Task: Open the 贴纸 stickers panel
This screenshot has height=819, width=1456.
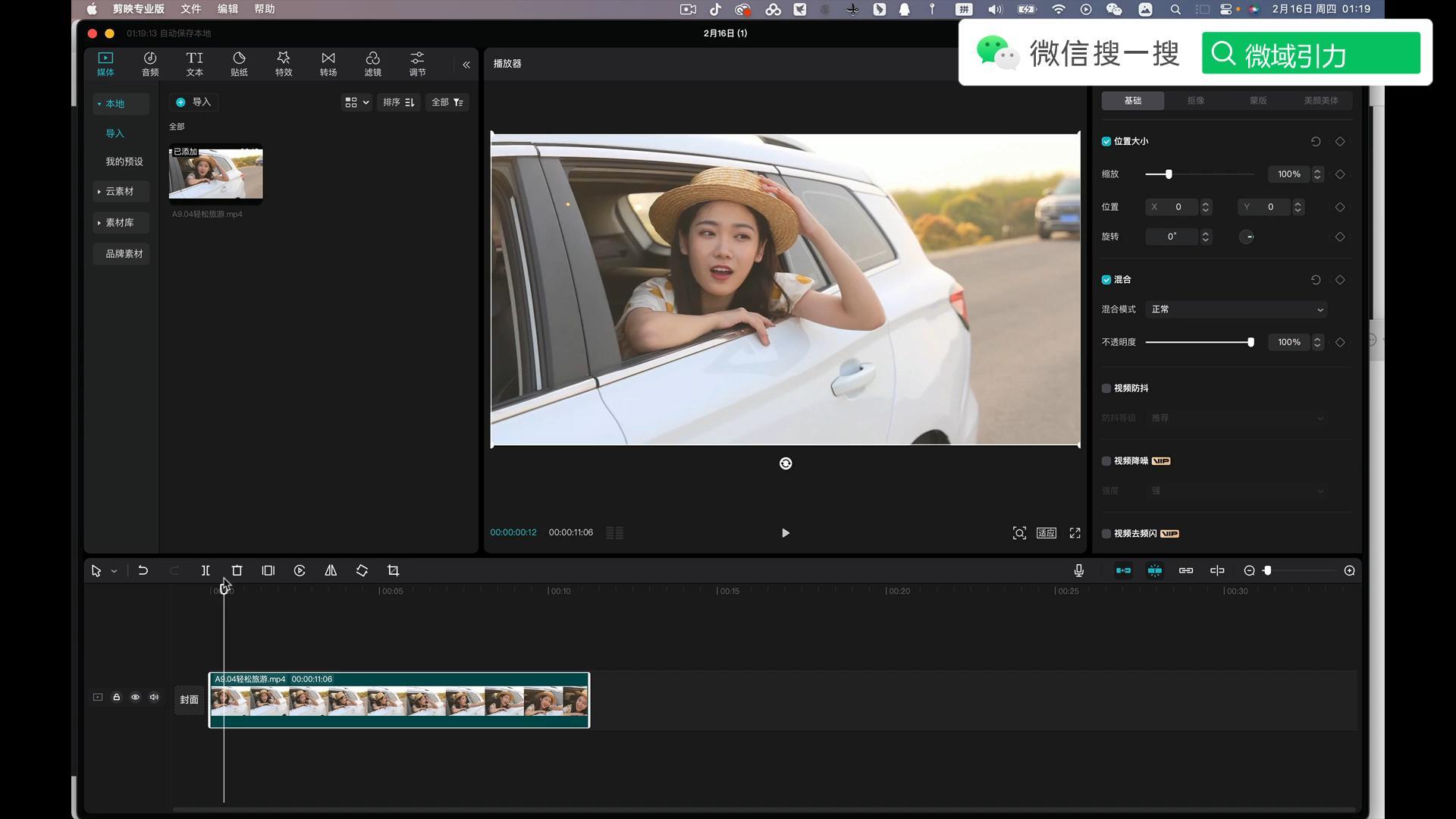Action: pyautogui.click(x=239, y=64)
